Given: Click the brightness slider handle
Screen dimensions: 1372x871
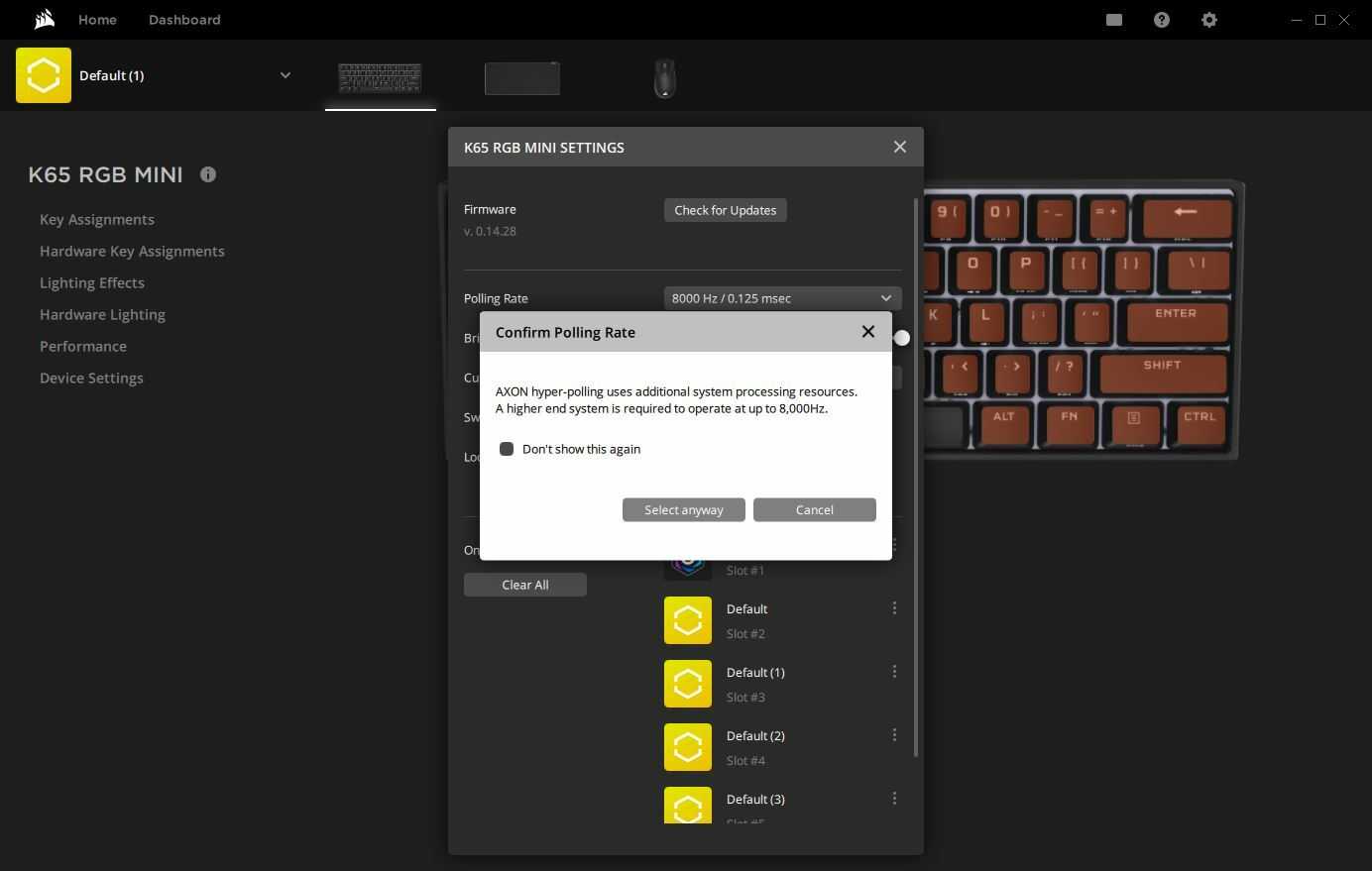Looking at the screenshot, I should click(901, 338).
